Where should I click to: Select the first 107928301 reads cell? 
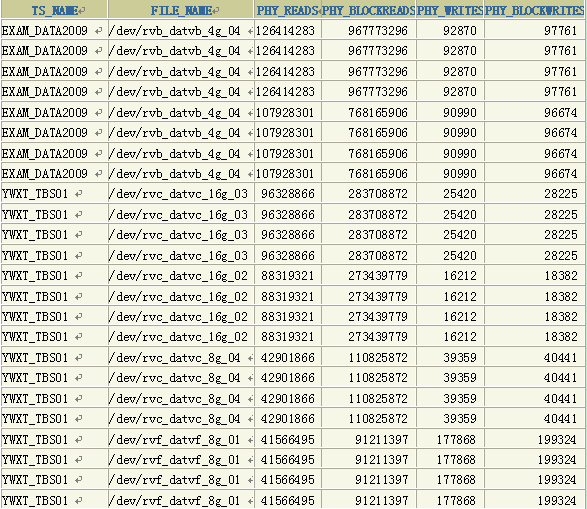click(x=288, y=112)
